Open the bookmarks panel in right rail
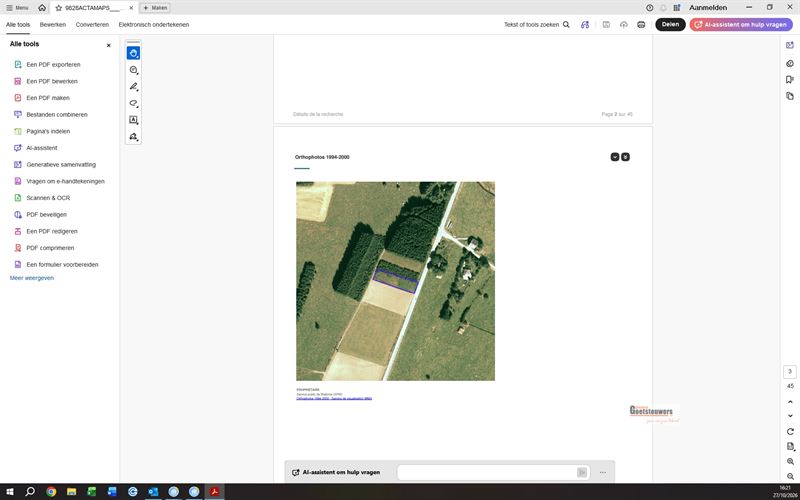 (790, 80)
